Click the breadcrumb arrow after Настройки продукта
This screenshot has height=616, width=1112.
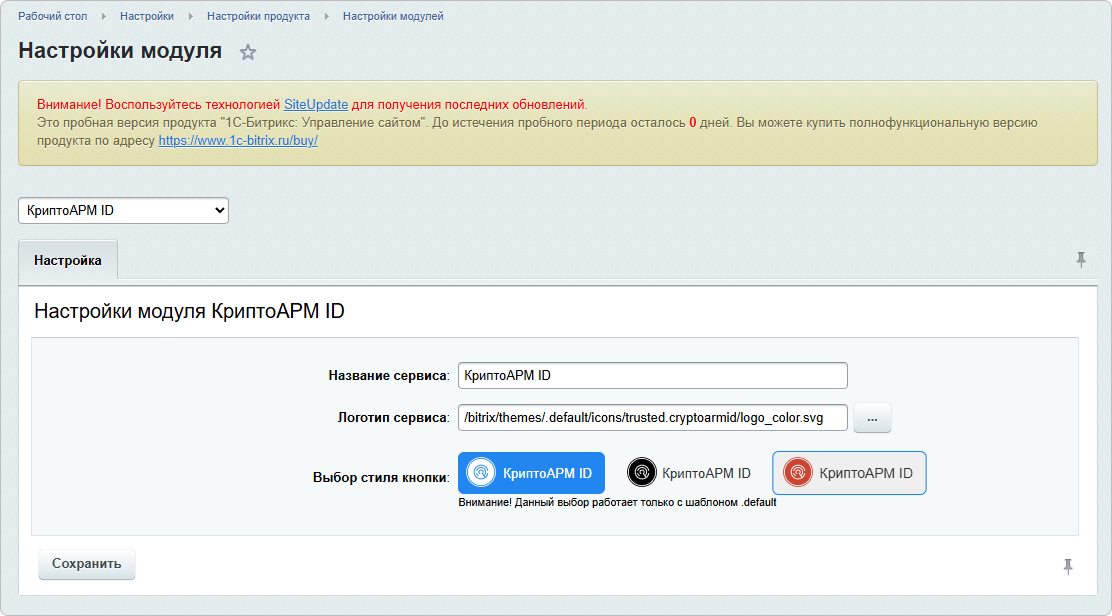327,16
